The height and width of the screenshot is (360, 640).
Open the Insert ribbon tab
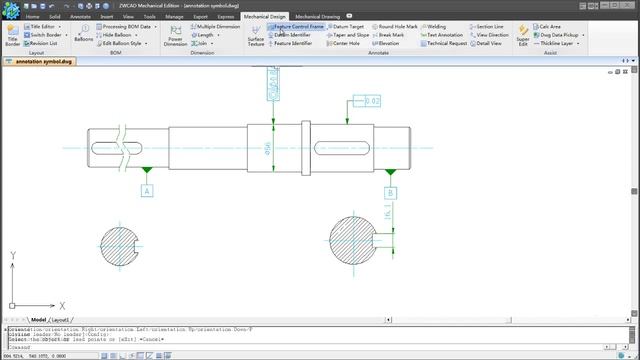point(107,17)
